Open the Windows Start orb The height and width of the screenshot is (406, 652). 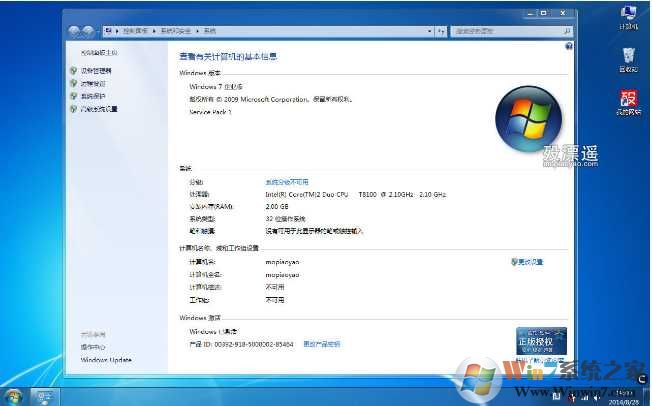pyautogui.click(x=15, y=395)
